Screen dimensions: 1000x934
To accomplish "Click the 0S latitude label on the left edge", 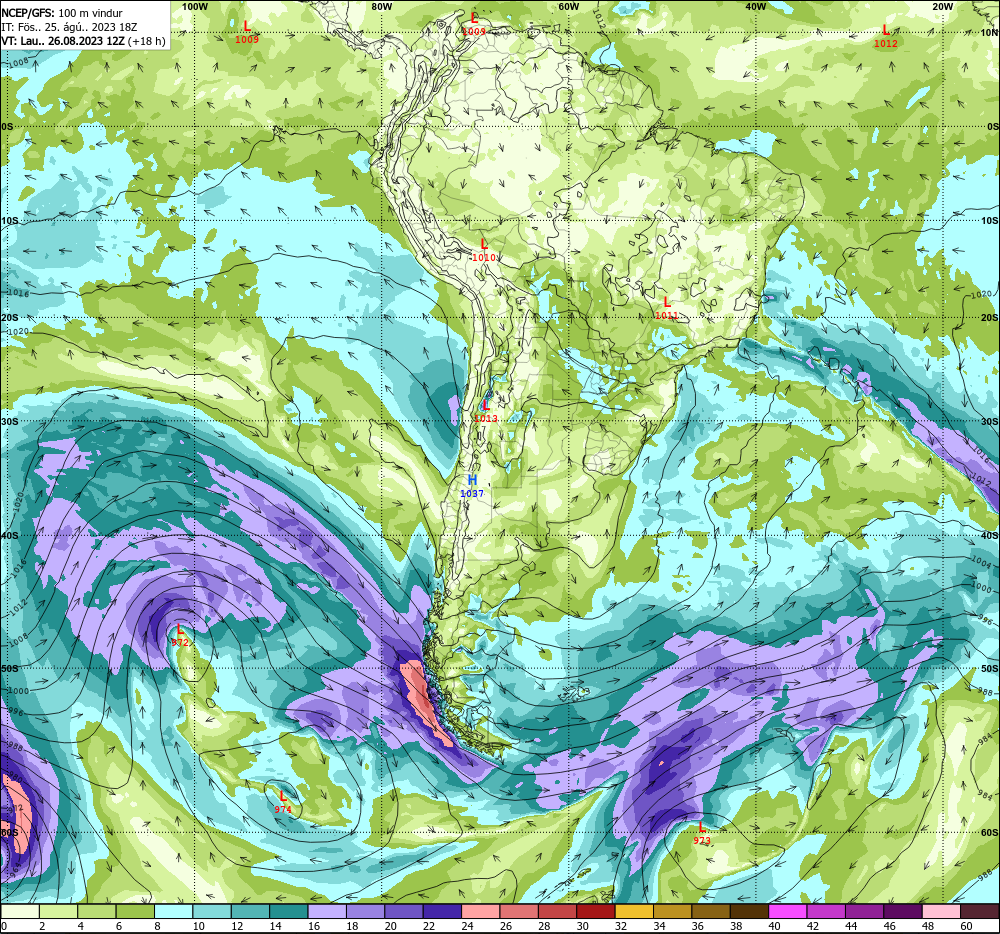I will pyautogui.click(x=7, y=127).
